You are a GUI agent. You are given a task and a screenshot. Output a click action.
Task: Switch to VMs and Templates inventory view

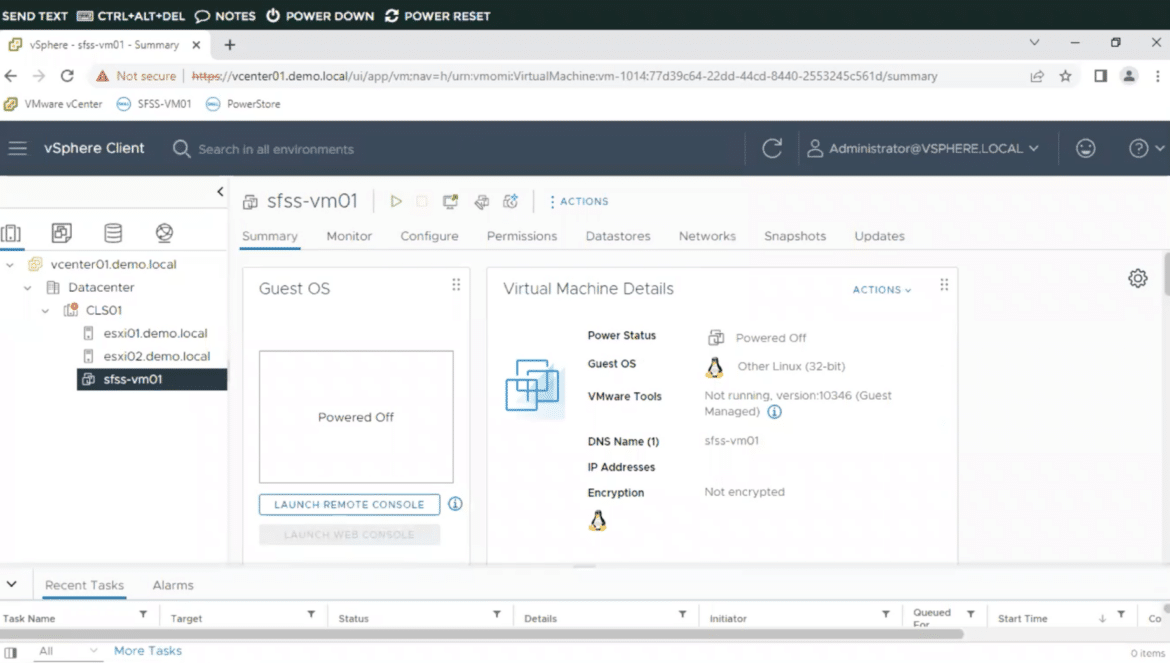coord(62,233)
